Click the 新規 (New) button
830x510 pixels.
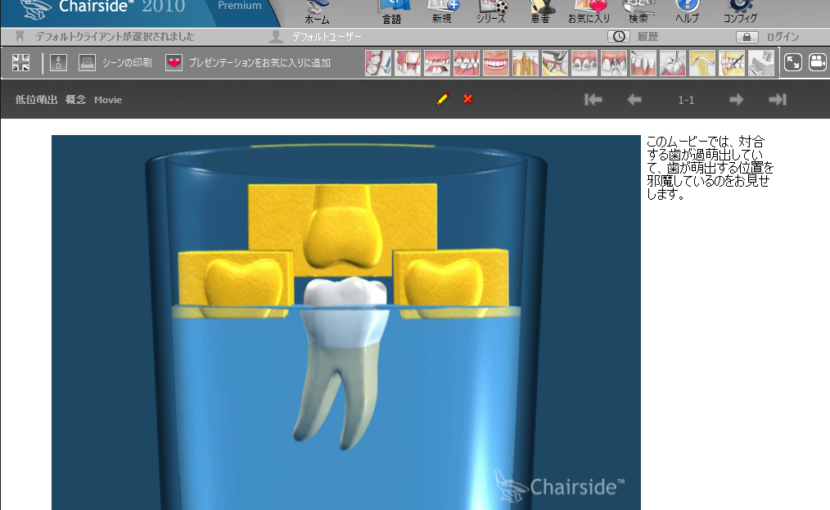tap(442, 13)
